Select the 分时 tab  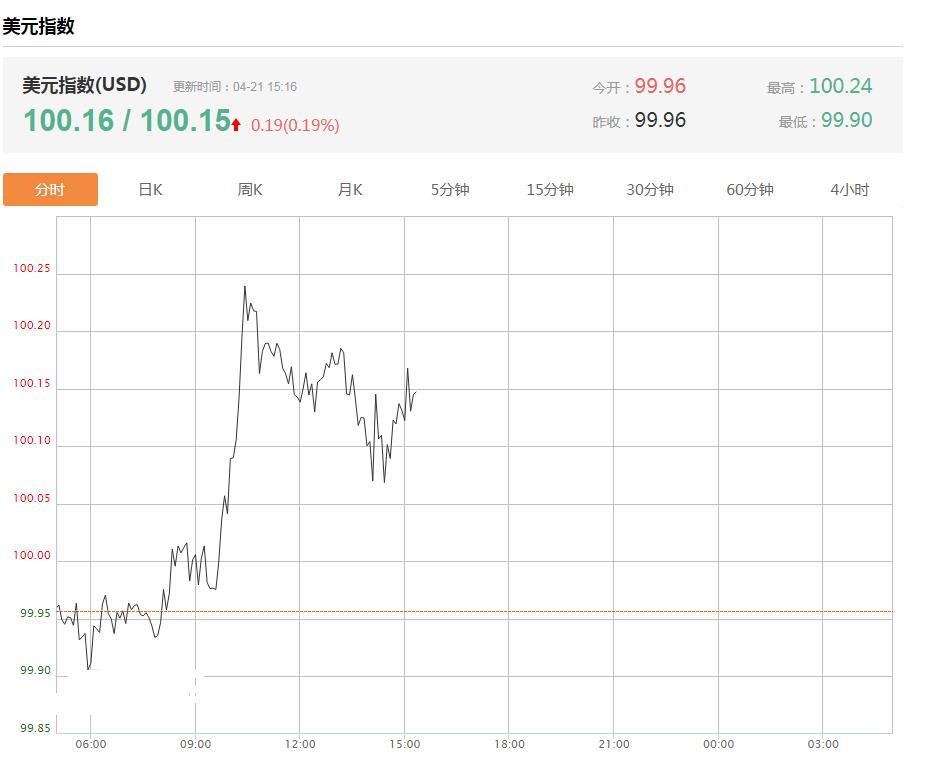pos(50,190)
